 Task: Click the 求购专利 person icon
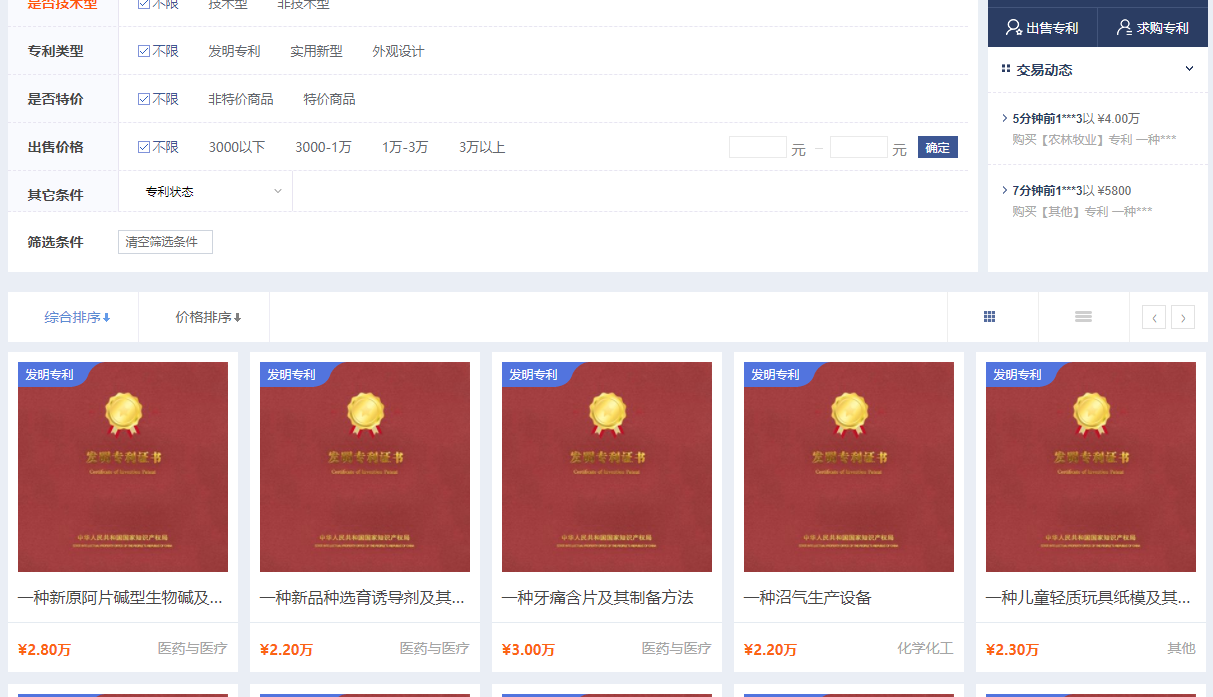[1124, 28]
